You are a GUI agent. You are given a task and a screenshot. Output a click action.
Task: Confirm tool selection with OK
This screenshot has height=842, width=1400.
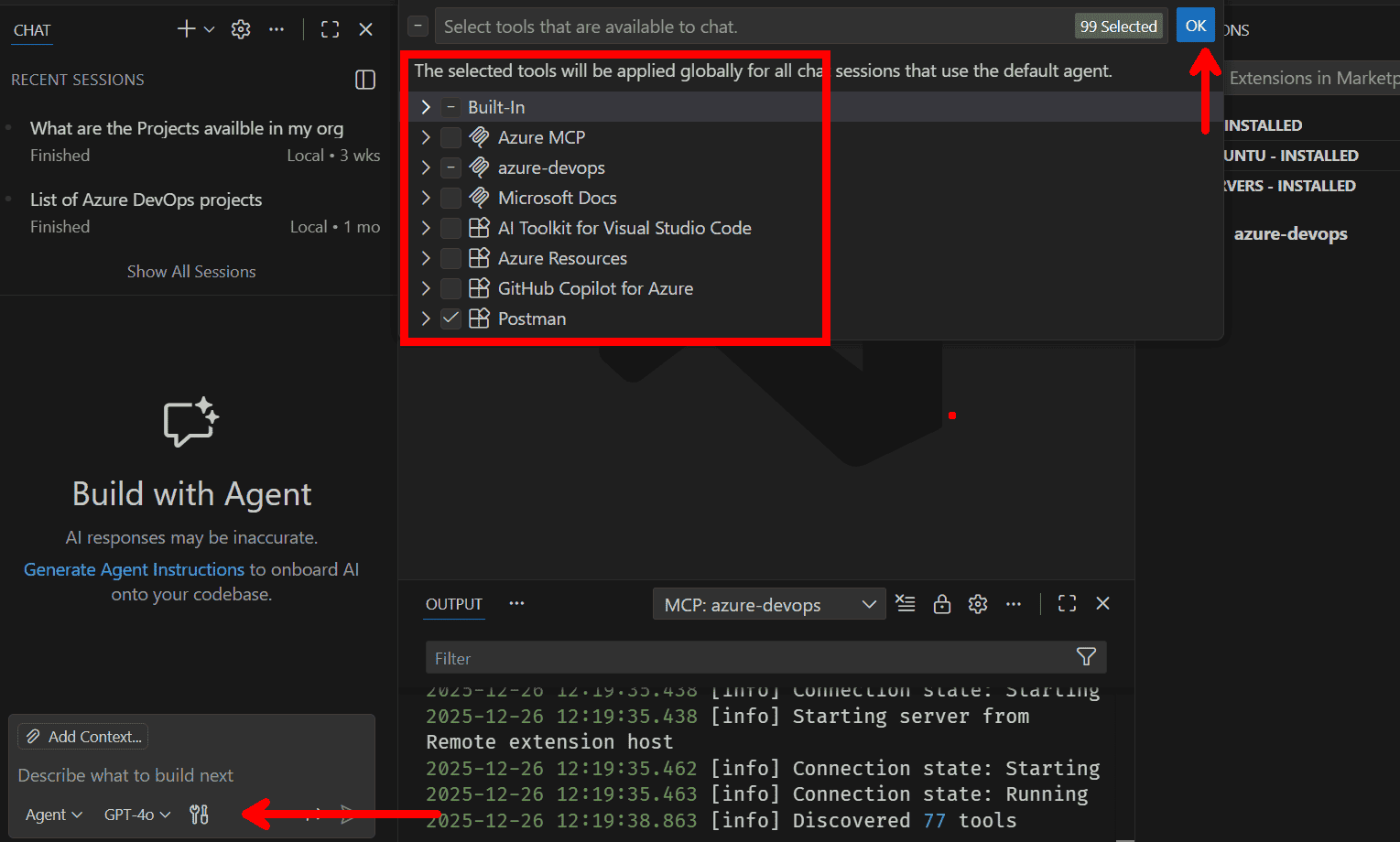[x=1195, y=26]
